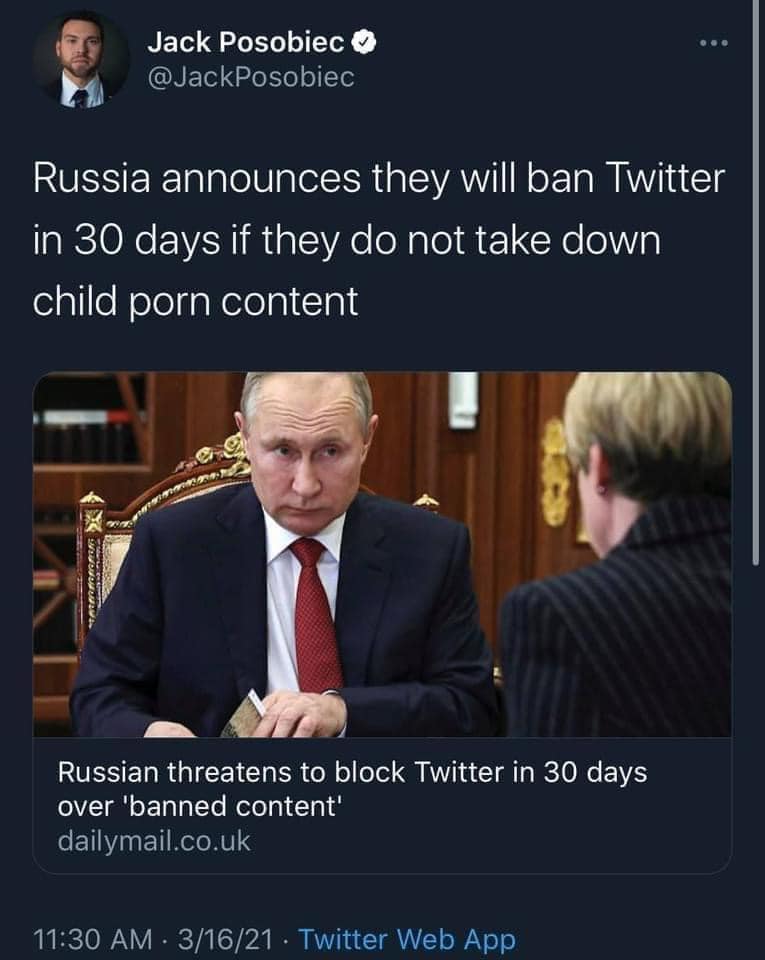Click the Twitter Web App source label

(x=407, y=940)
